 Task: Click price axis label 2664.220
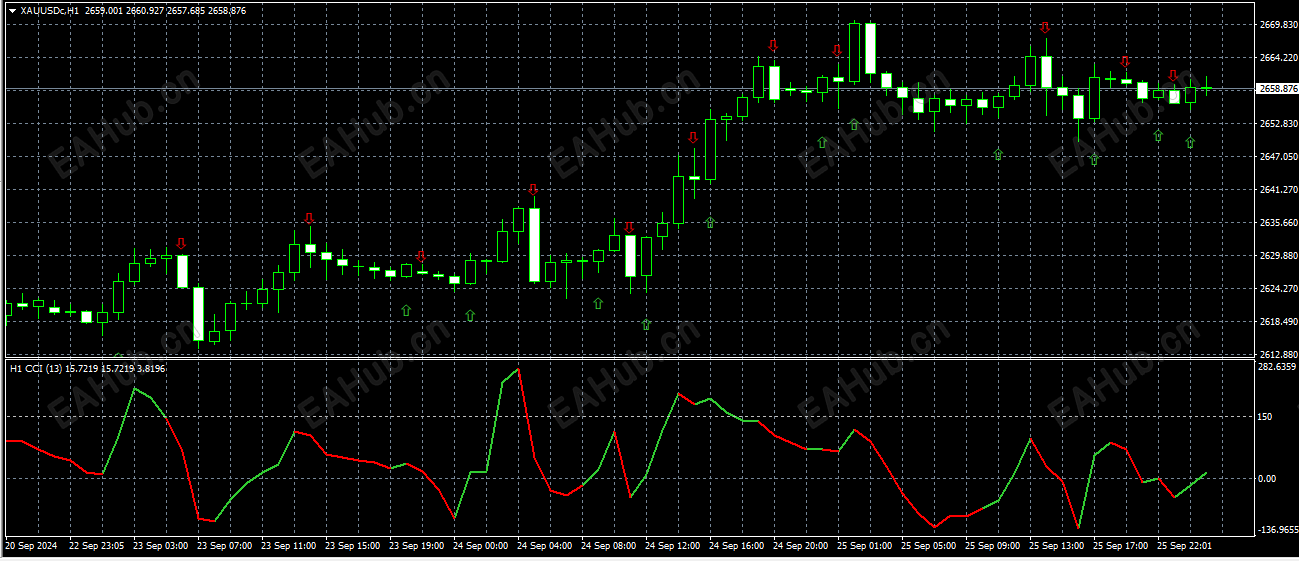pyautogui.click(x=1279, y=57)
